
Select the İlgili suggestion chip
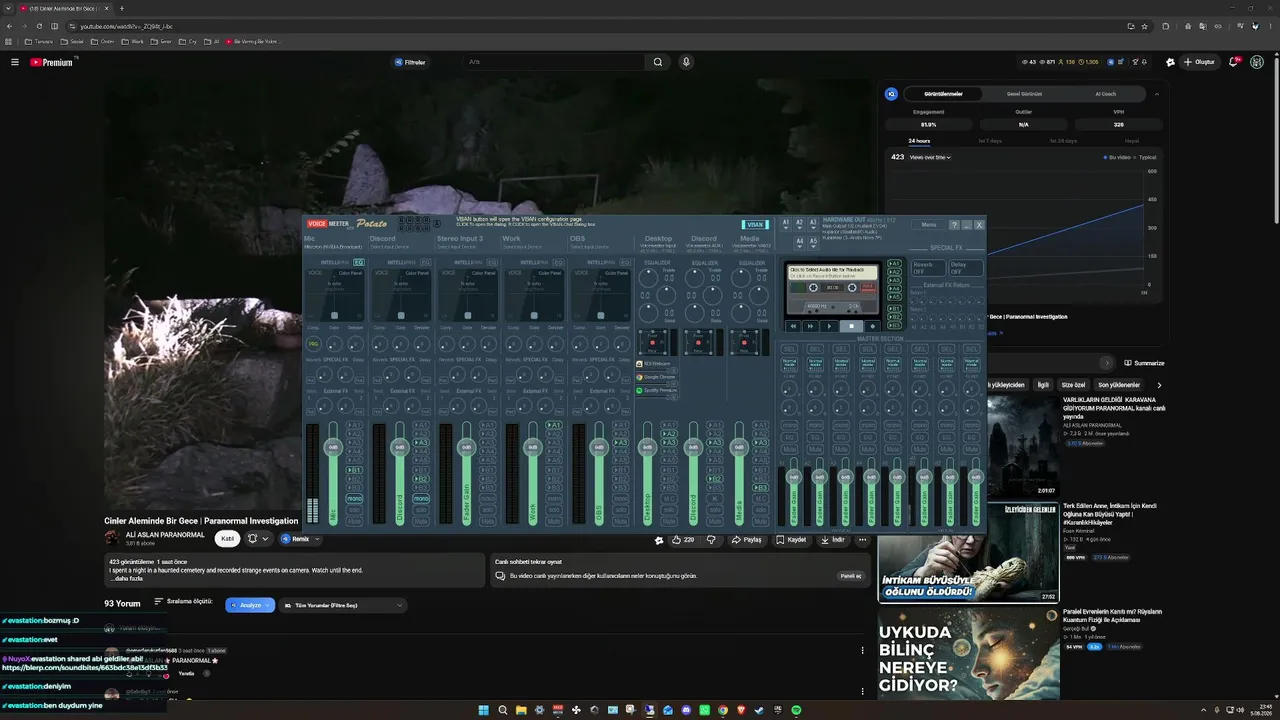(1043, 385)
